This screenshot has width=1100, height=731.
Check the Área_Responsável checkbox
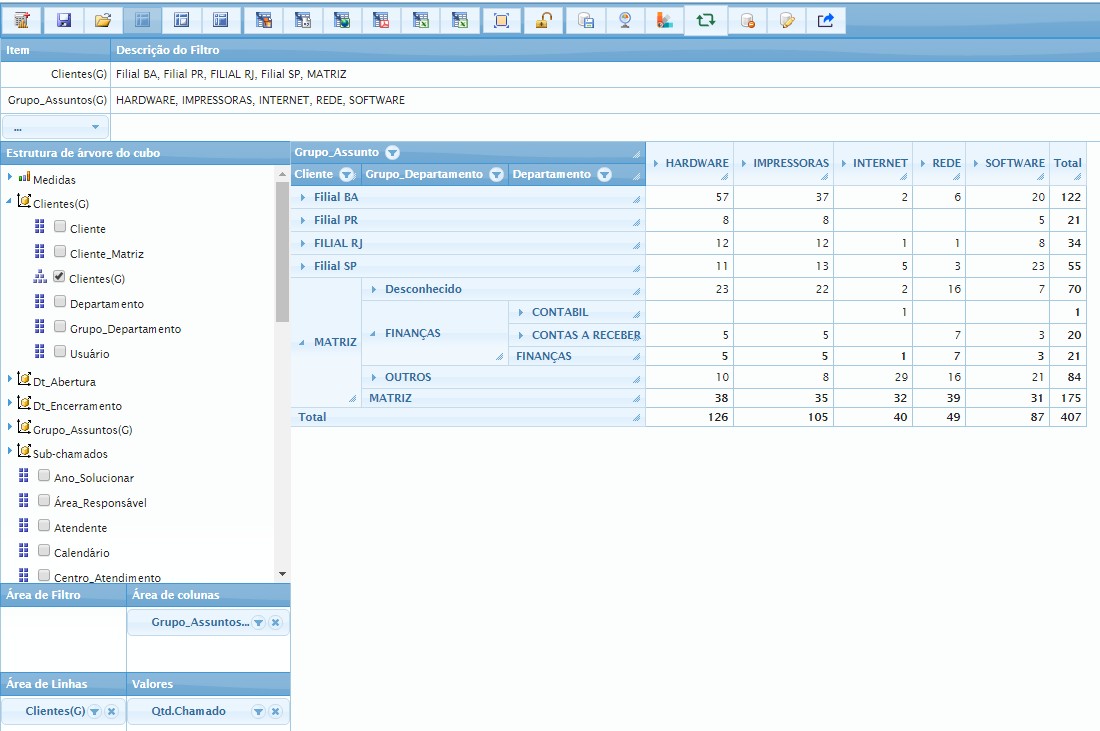[x=44, y=500]
